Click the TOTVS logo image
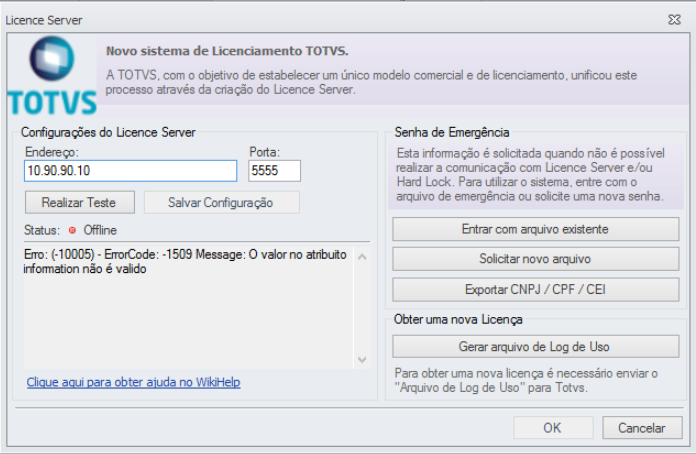696x454 pixels. tap(52, 76)
